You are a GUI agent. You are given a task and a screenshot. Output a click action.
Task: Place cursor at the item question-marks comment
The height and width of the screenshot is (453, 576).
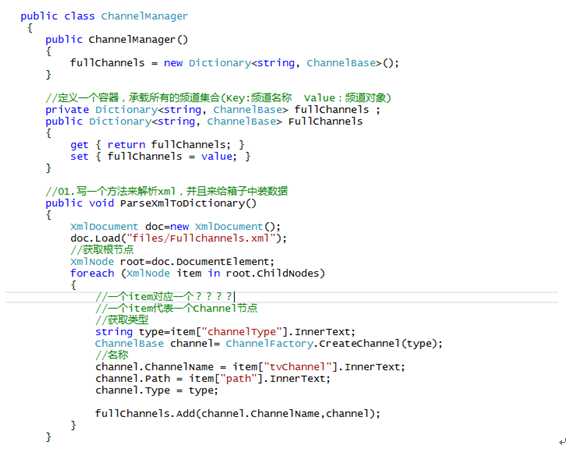tap(165, 296)
